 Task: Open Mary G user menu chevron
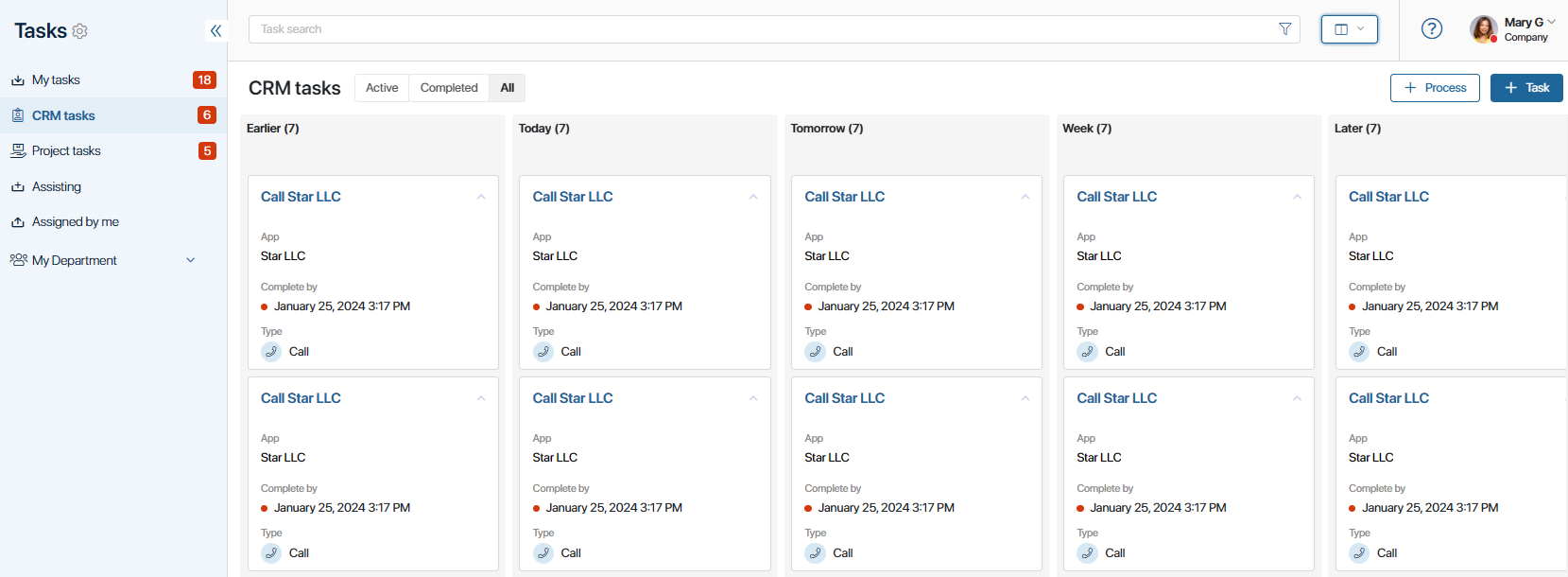(1552, 22)
